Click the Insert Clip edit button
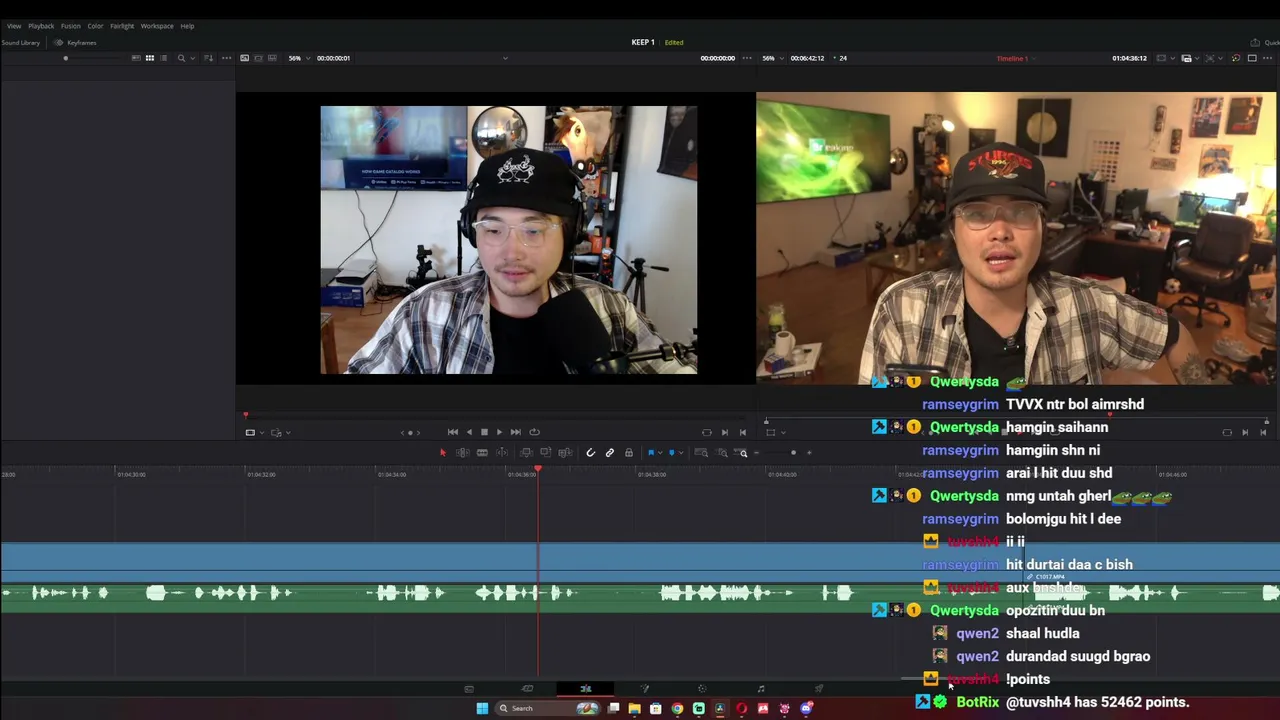This screenshot has width=1280, height=720. click(526, 453)
